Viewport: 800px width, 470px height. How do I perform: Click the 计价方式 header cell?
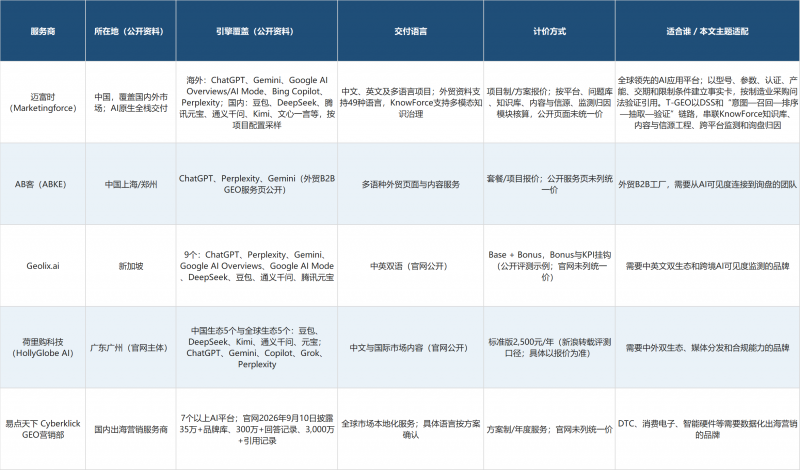click(549, 31)
